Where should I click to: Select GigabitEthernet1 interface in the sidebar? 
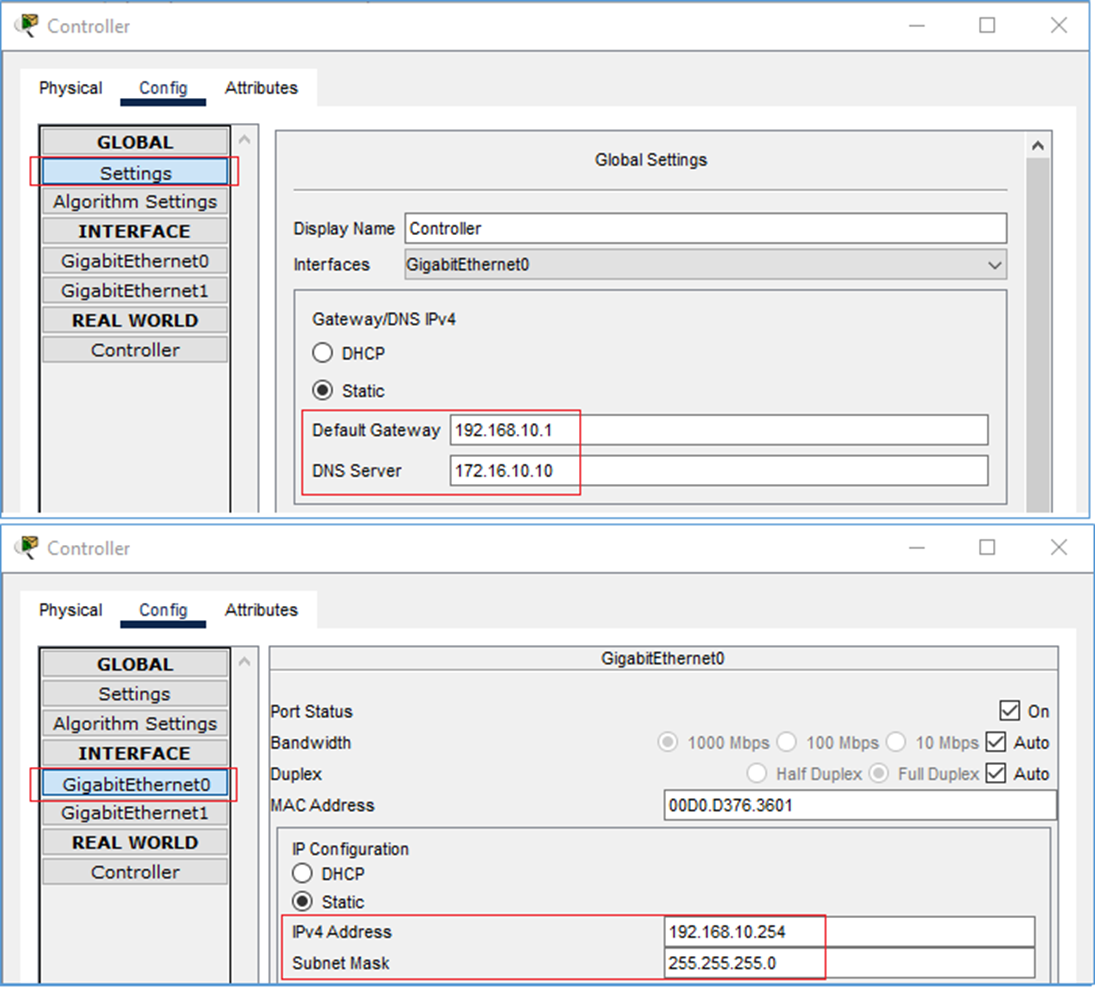tap(134, 814)
